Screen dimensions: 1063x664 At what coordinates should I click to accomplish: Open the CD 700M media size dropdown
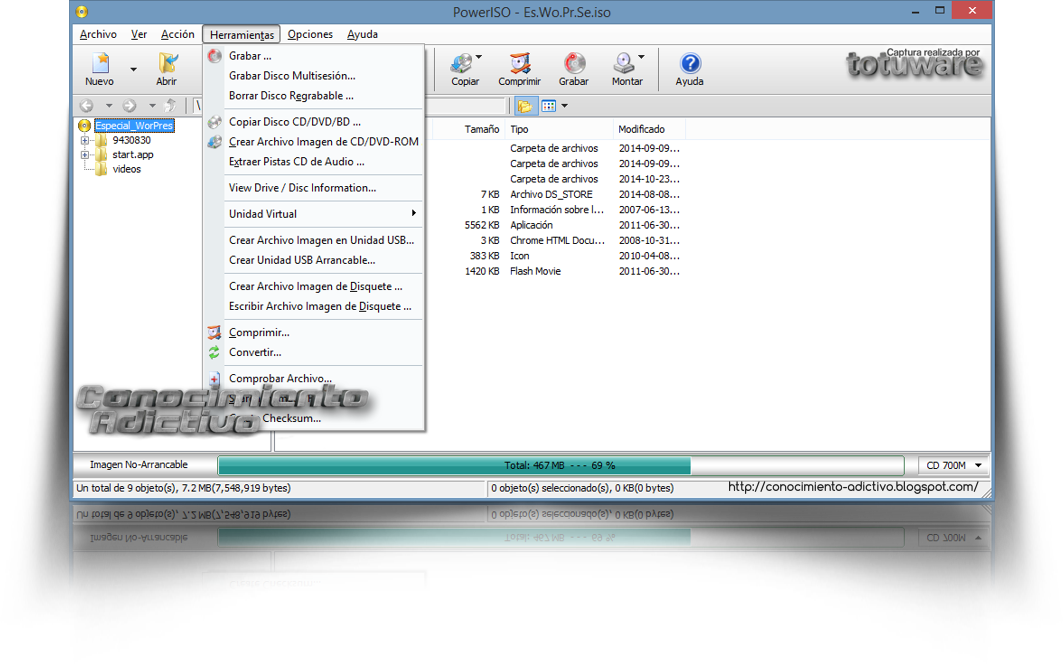[953, 465]
